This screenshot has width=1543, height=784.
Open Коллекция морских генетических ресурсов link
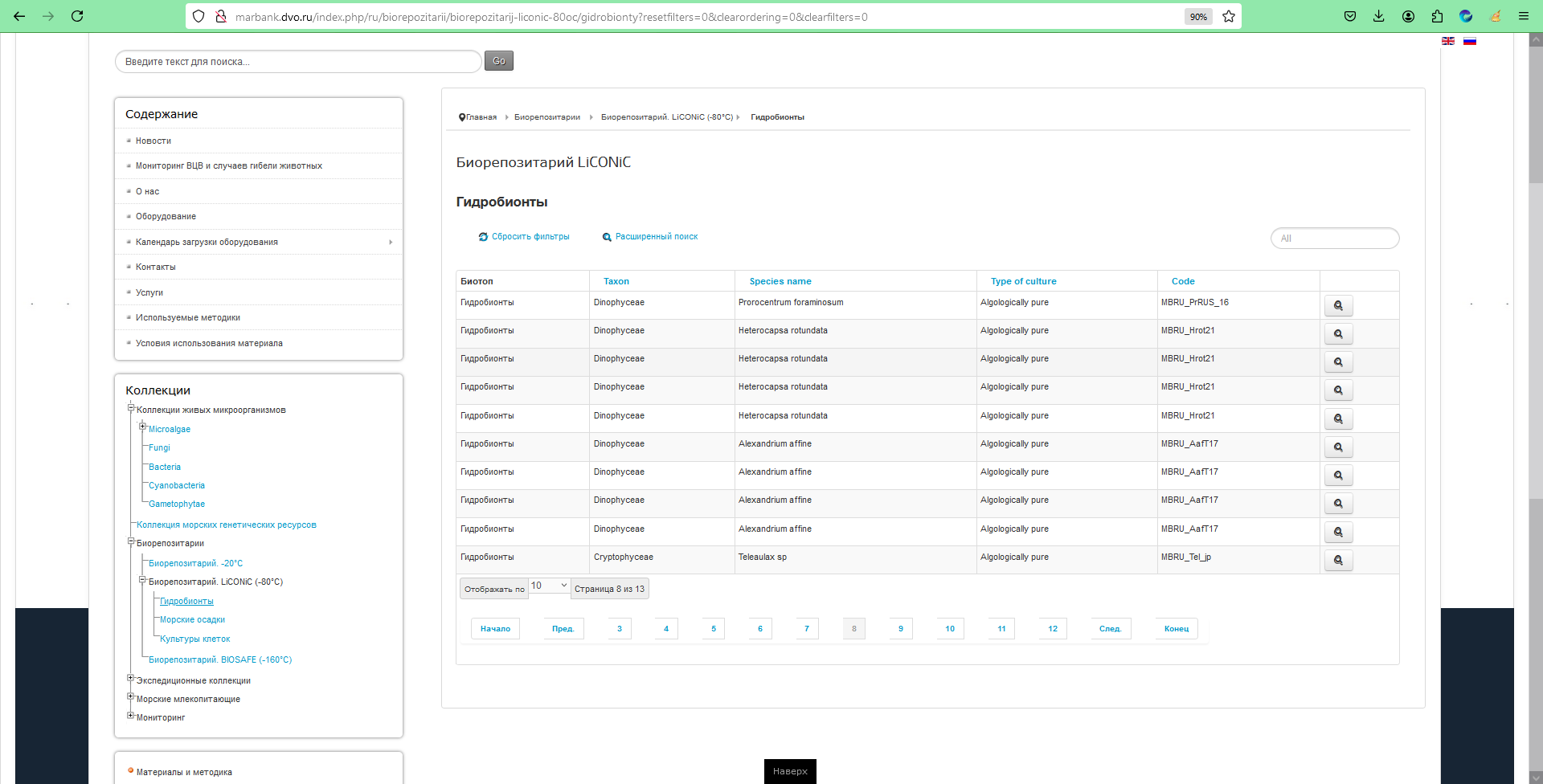pyautogui.click(x=227, y=525)
